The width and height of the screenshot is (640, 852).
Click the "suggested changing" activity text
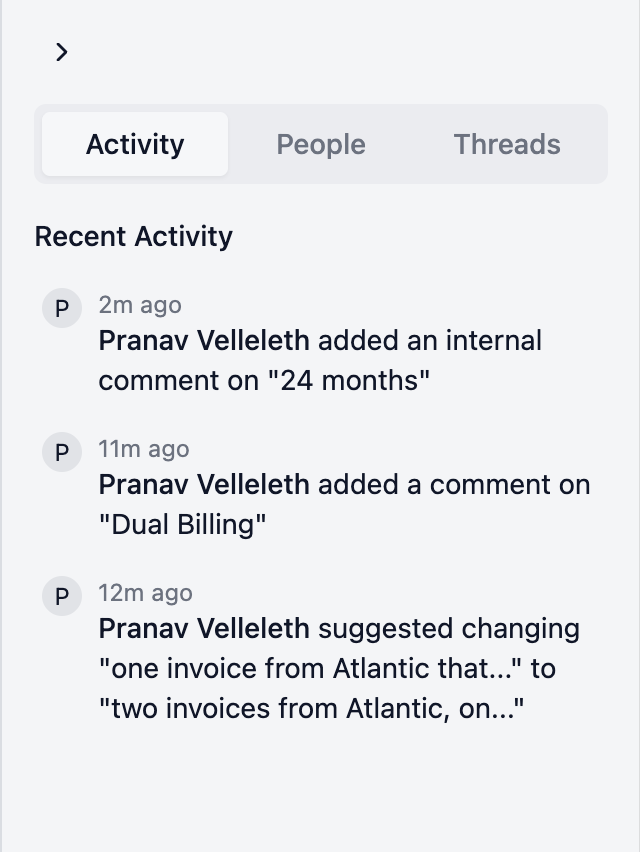(x=449, y=629)
